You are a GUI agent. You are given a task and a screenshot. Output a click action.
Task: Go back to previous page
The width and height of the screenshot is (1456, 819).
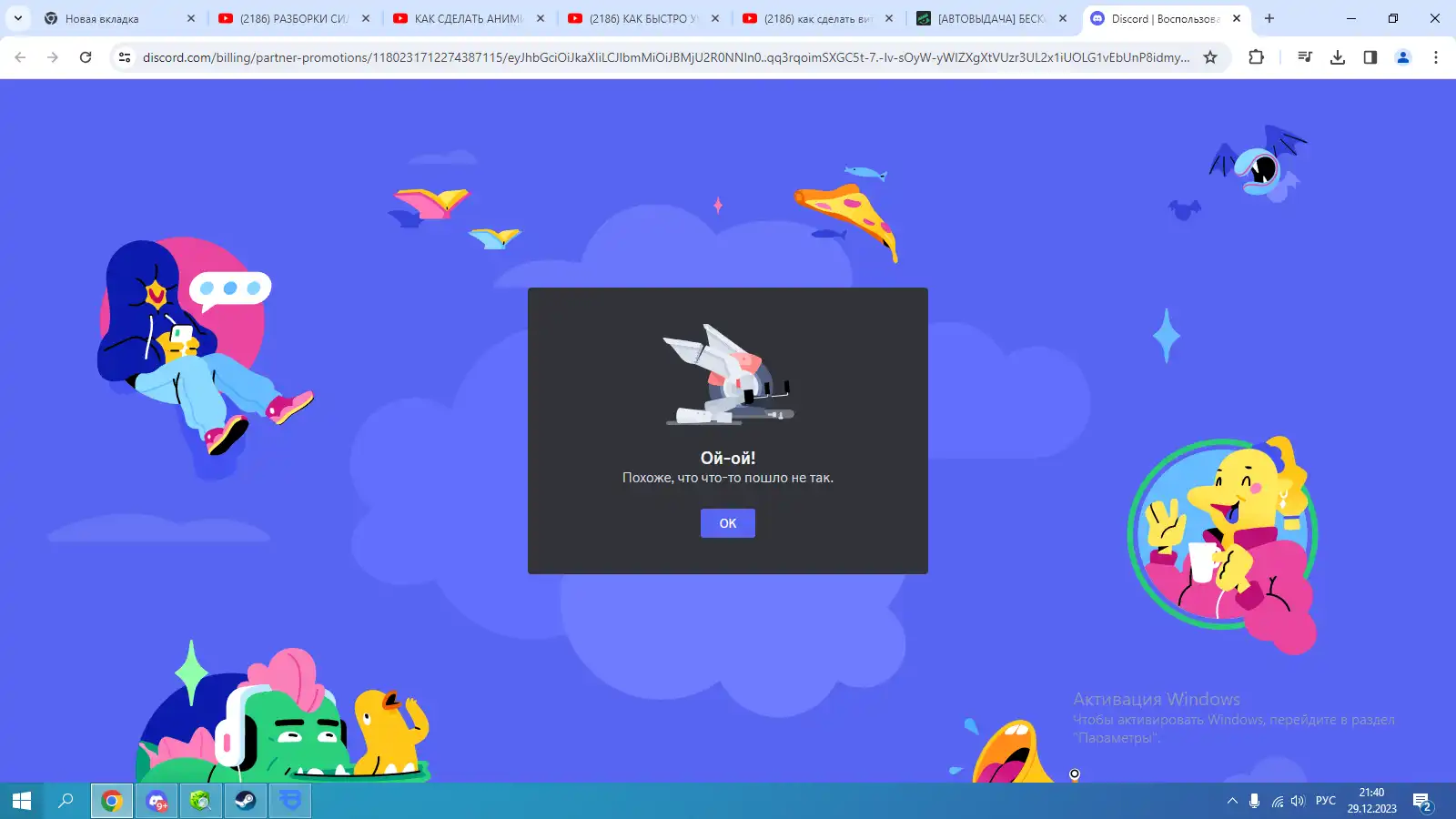pos(20,57)
